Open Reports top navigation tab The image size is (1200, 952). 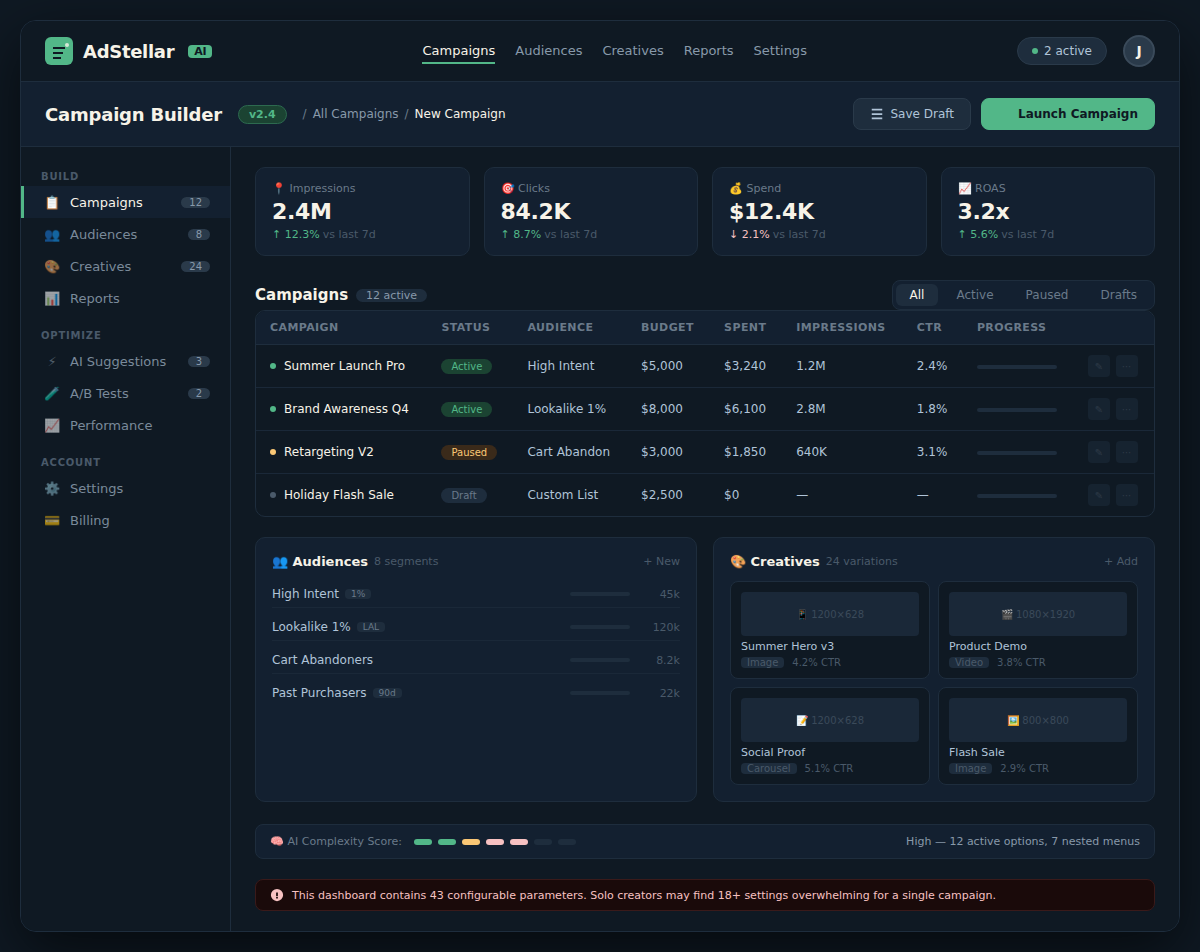(x=708, y=51)
